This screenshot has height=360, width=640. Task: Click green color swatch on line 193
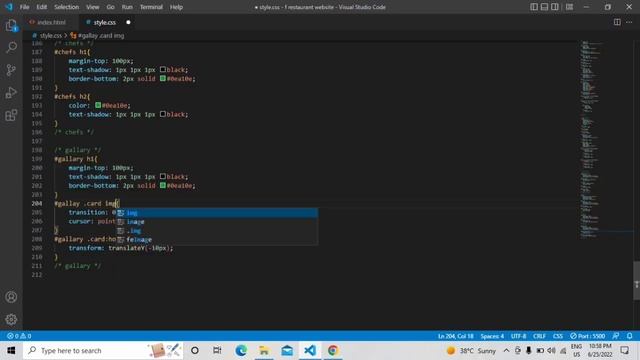98,105
